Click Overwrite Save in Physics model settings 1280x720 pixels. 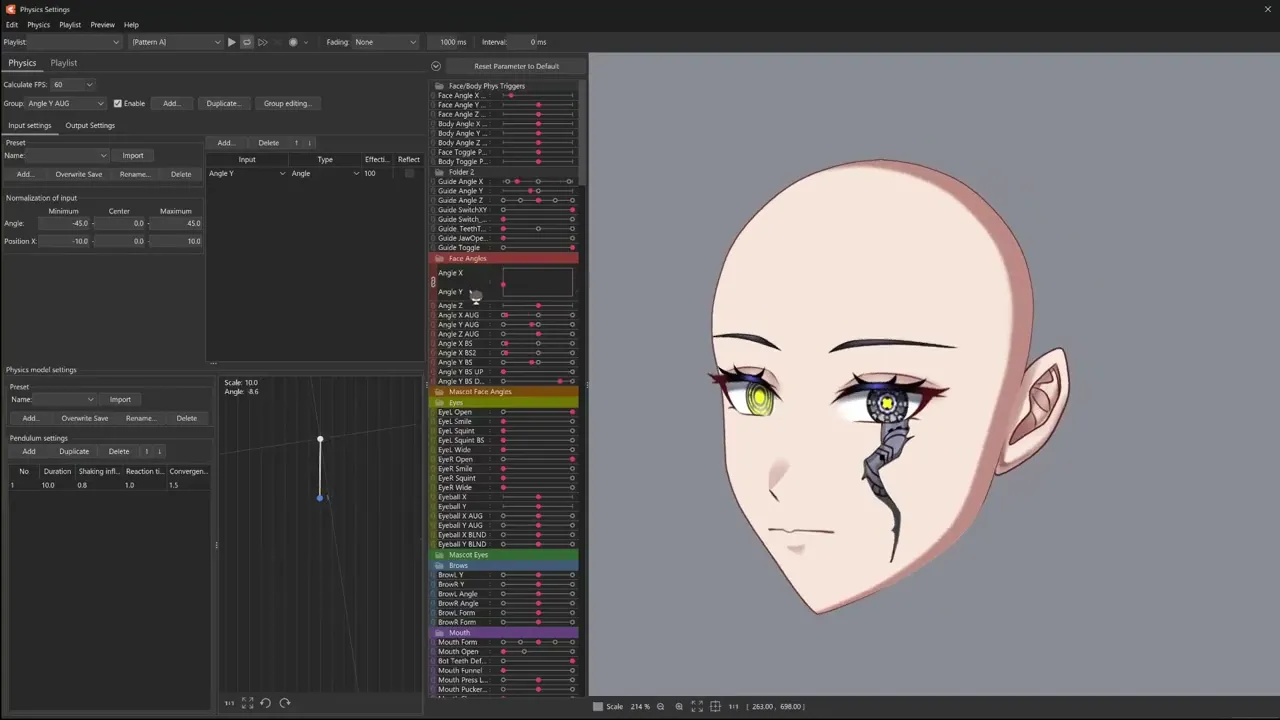click(85, 418)
